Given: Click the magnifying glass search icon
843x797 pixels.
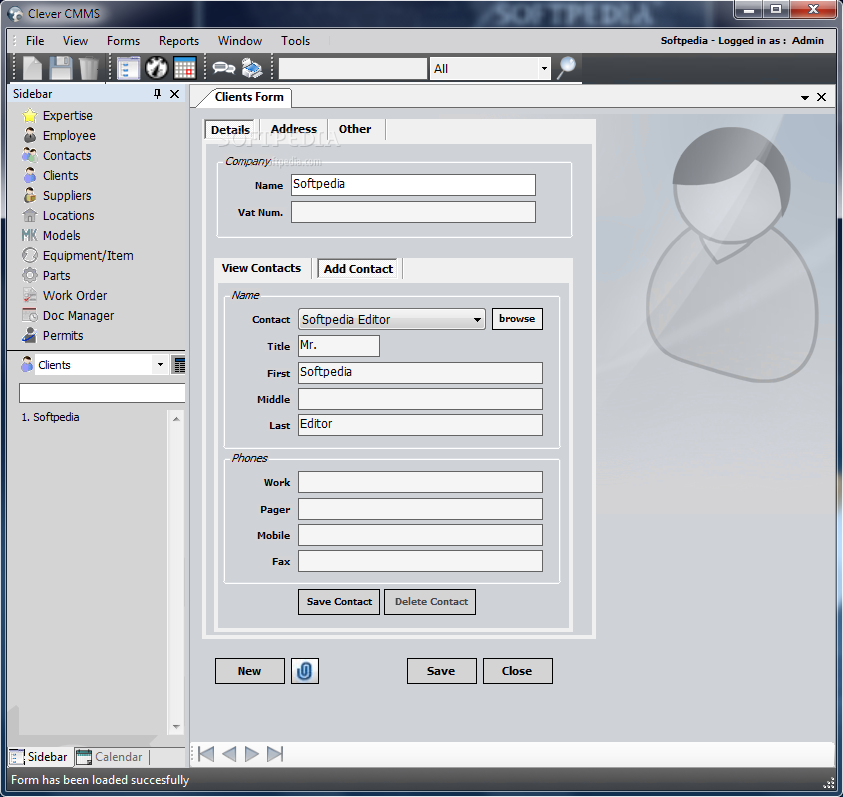Looking at the screenshot, I should (566, 68).
